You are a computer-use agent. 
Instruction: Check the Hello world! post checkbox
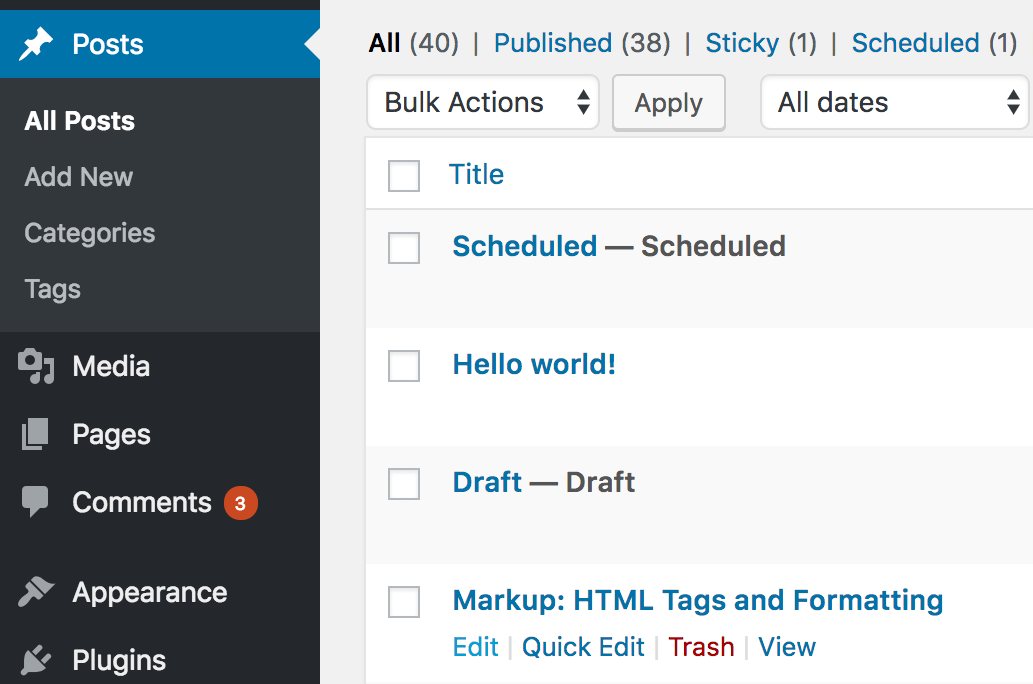click(403, 366)
